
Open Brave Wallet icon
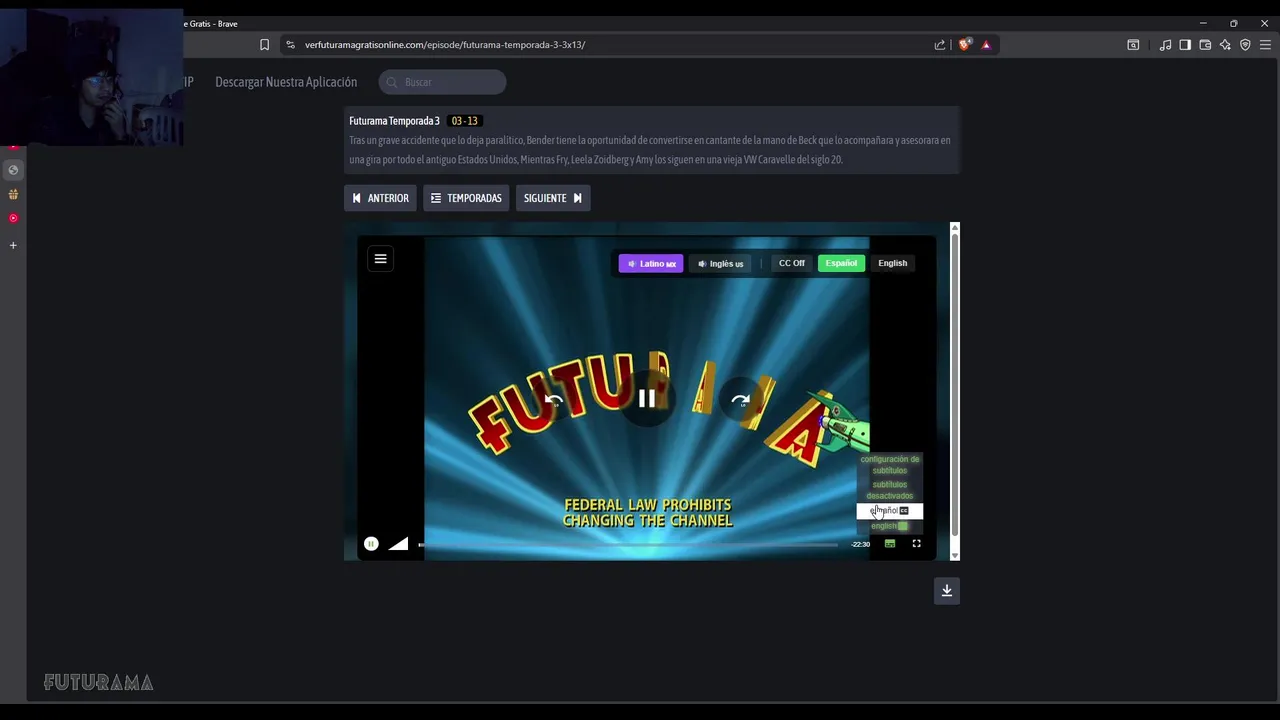(1205, 45)
